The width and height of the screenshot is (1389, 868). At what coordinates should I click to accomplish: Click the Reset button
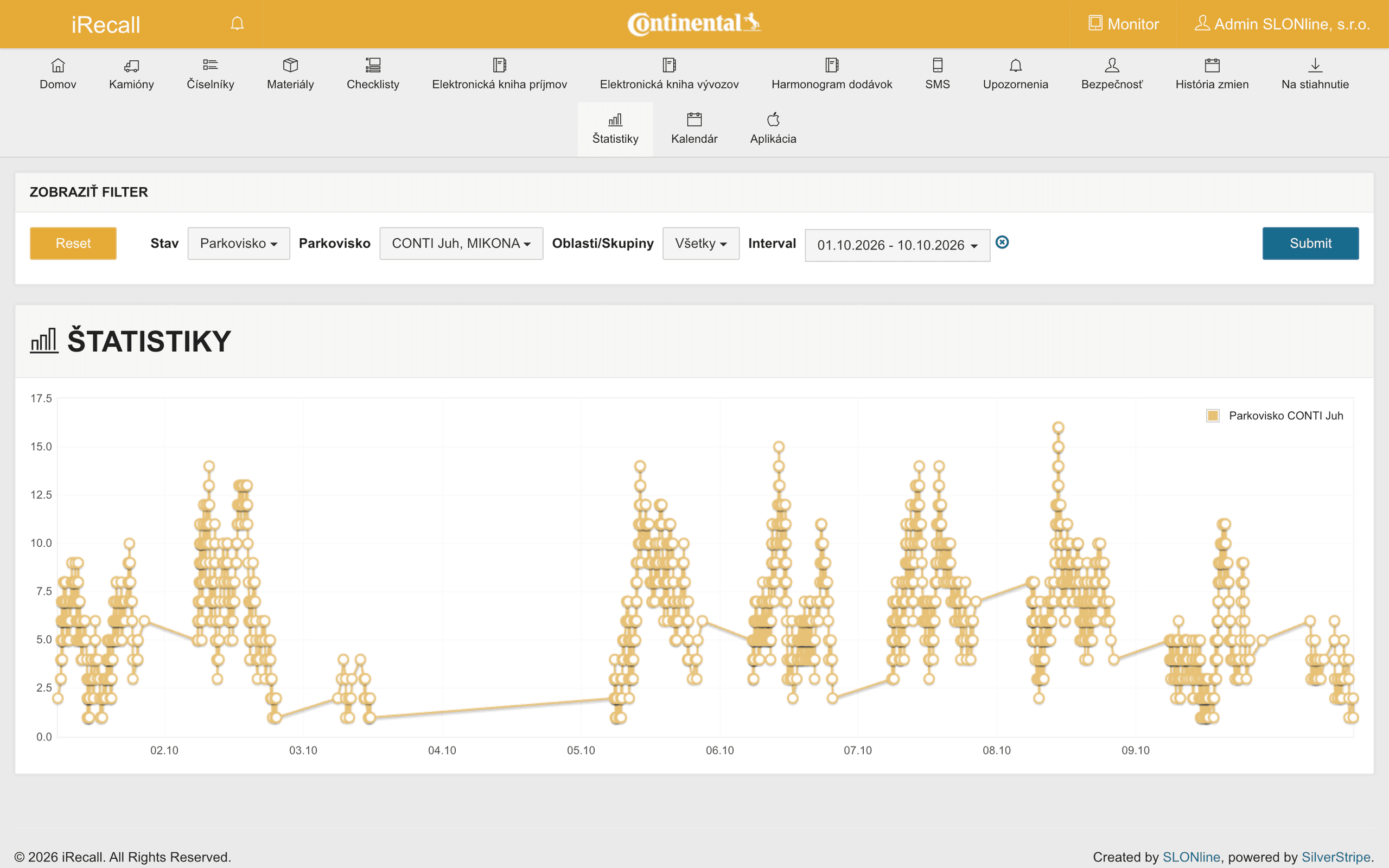[x=73, y=244]
